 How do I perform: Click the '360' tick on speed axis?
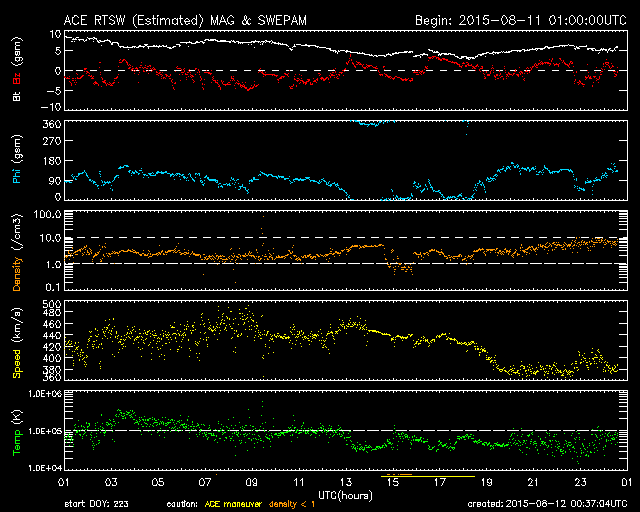coord(52,376)
